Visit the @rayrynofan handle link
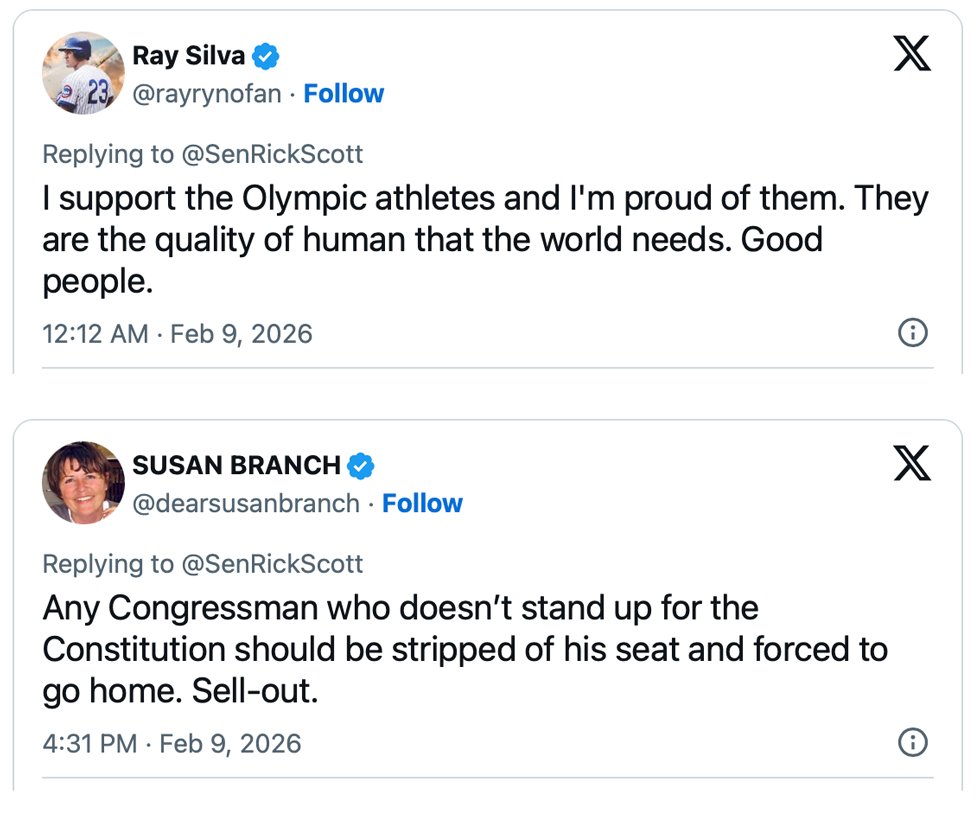Image resolution: width=980 pixels, height=817 pixels. click(207, 94)
